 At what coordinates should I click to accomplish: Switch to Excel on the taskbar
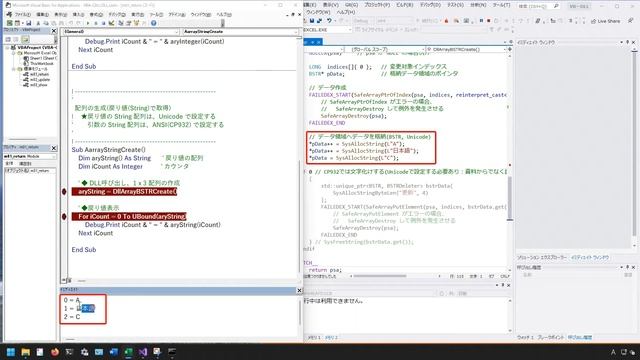click(x=128, y=352)
